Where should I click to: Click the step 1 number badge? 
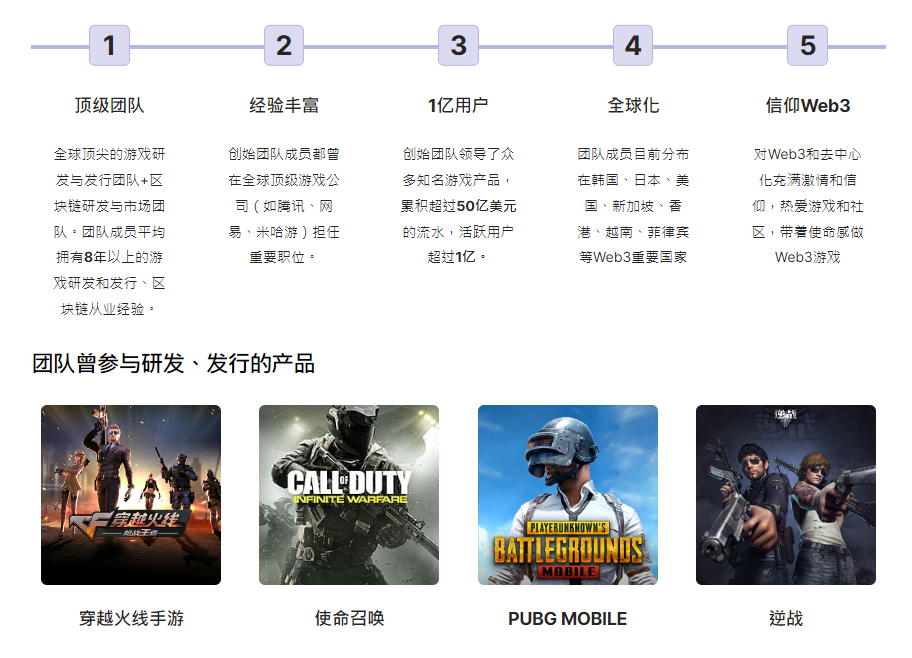pyautogui.click(x=109, y=45)
